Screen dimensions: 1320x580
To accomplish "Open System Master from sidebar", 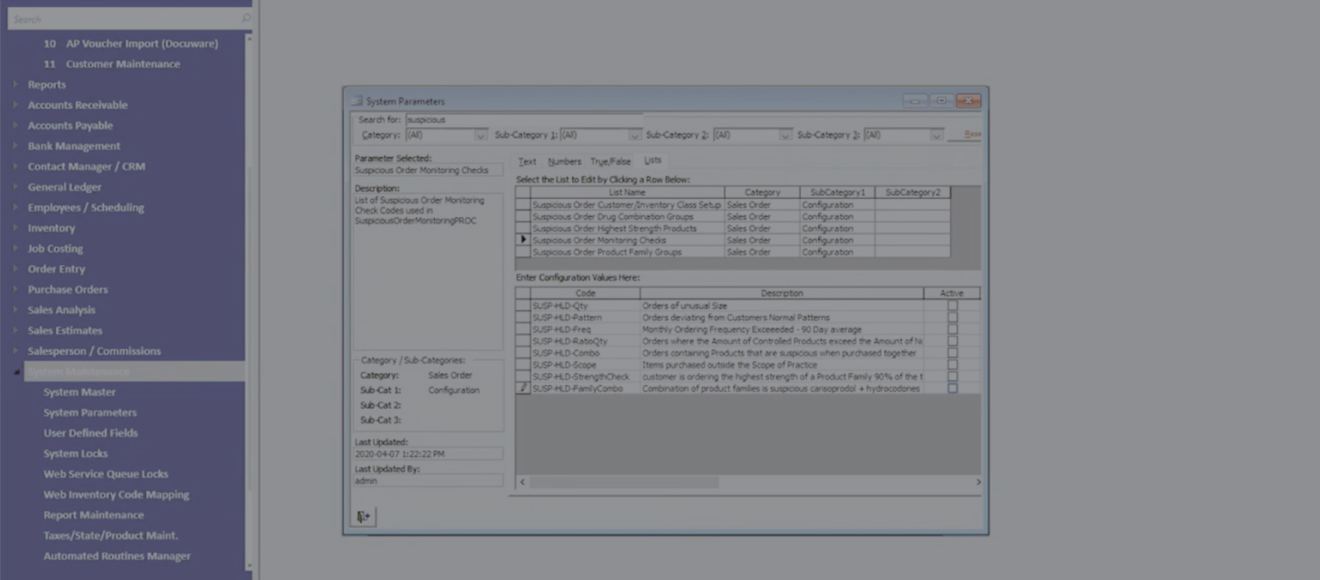I will pos(79,392).
